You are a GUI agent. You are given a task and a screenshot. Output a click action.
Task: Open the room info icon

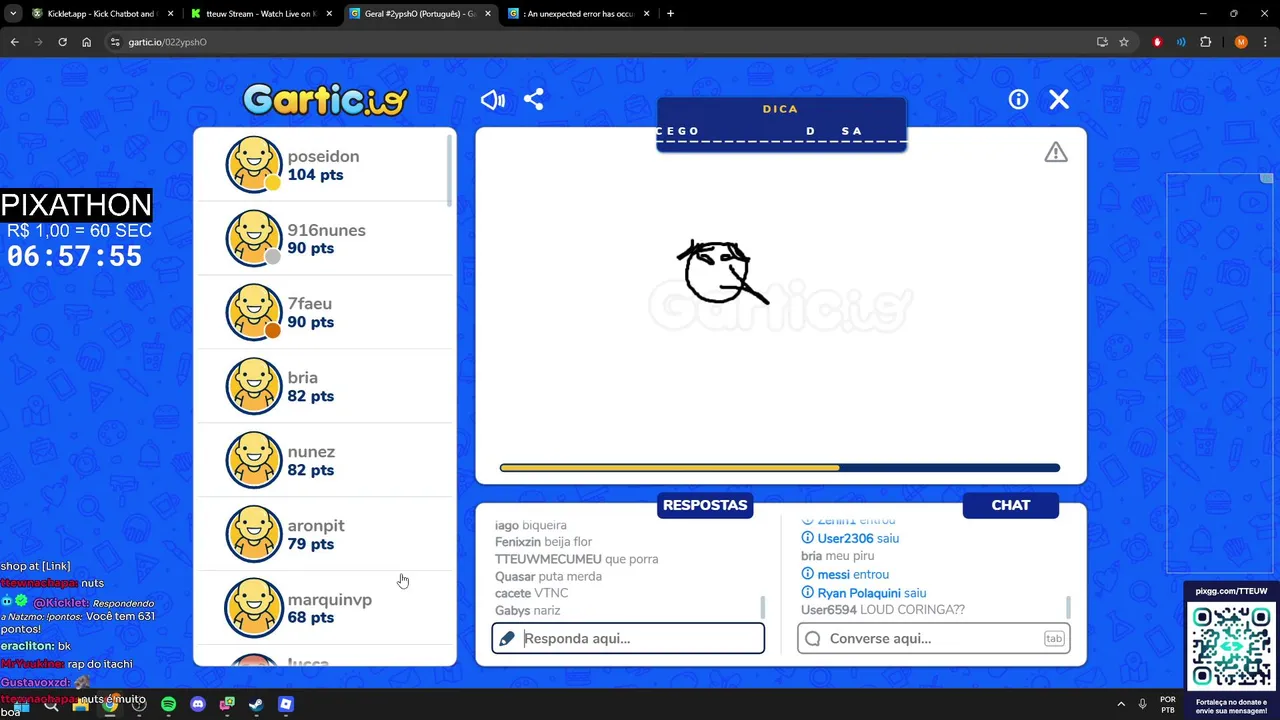tap(1018, 99)
